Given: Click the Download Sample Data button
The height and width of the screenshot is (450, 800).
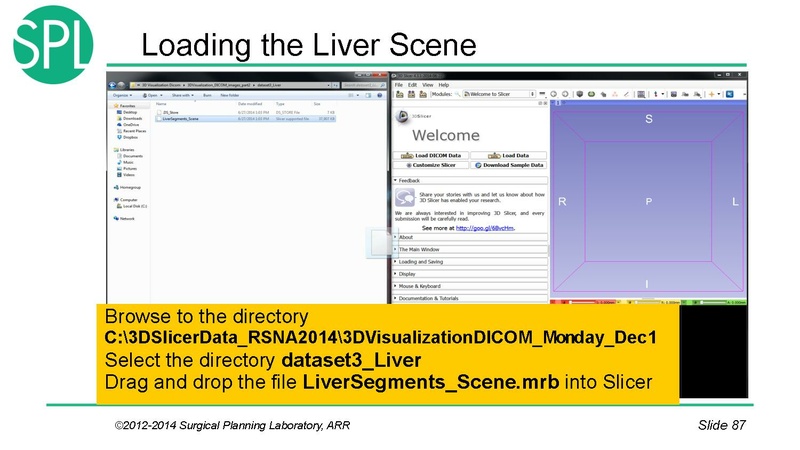Looking at the screenshot, I should tap(508, 165).
